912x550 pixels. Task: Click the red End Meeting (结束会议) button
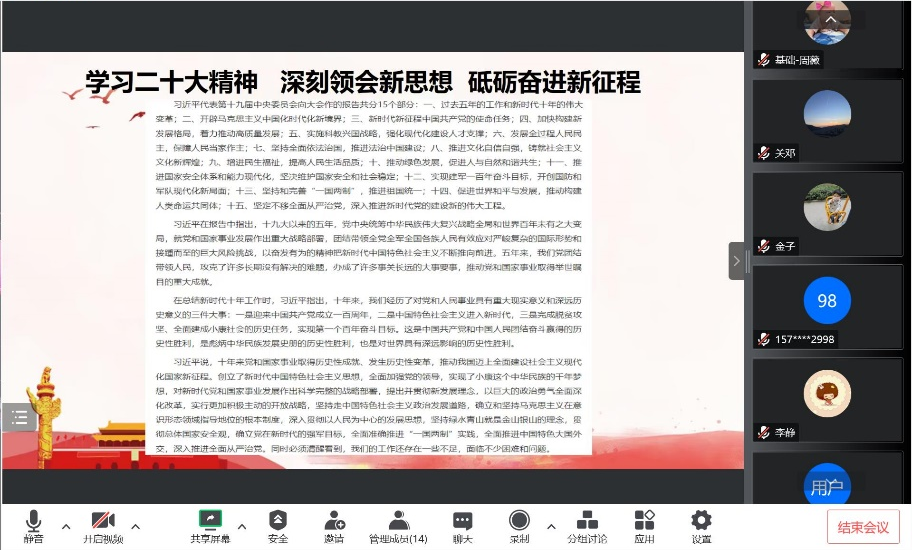click(862, 526)
